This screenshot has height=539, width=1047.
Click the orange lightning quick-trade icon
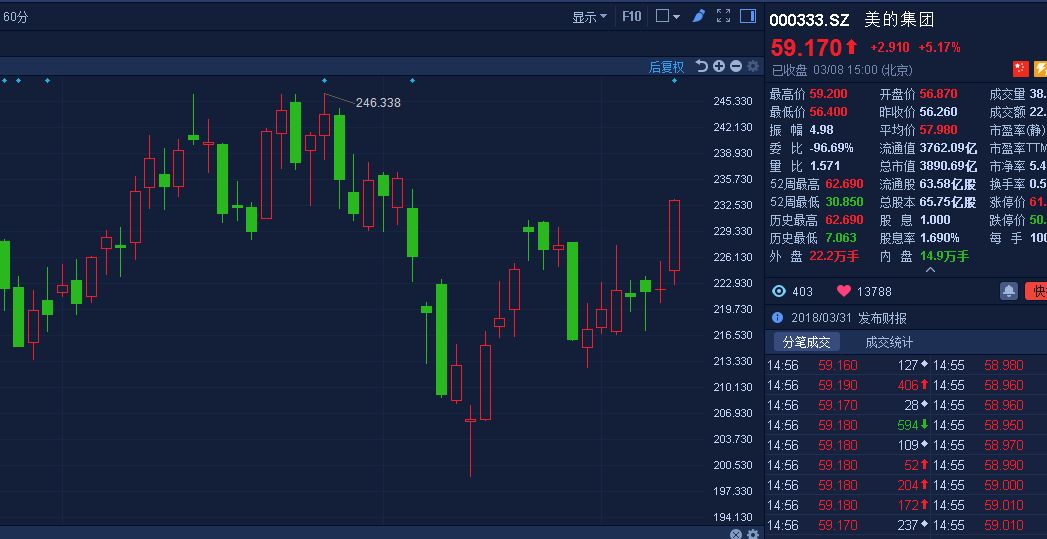coord(1040,69)
